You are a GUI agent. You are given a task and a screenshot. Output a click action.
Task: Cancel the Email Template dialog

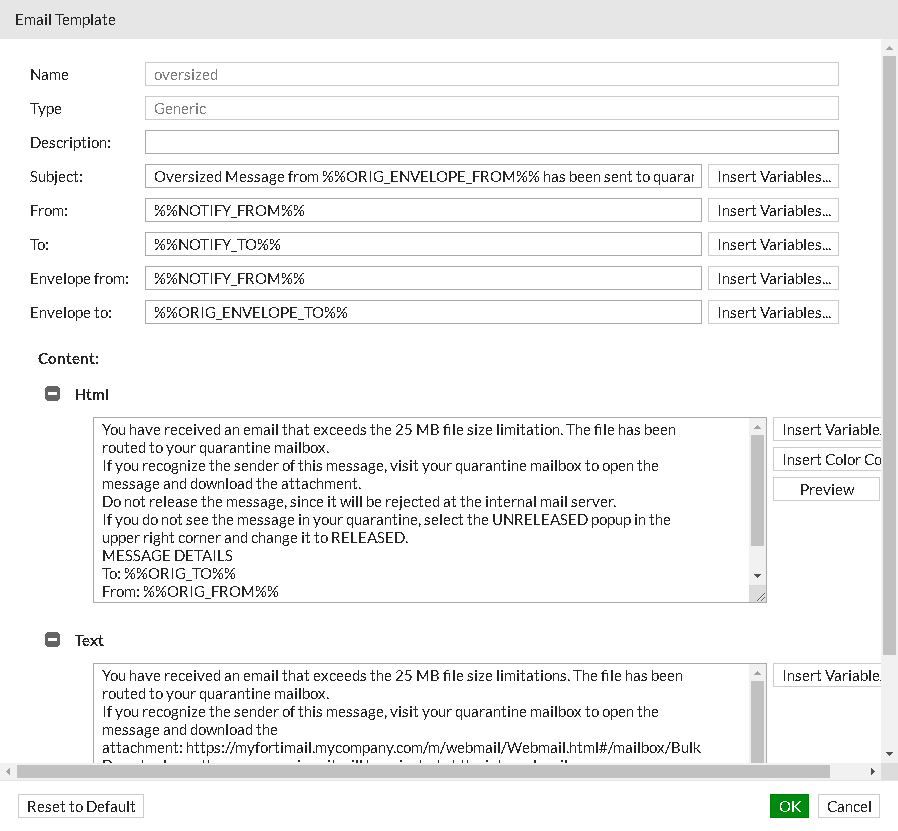[848, 806]
